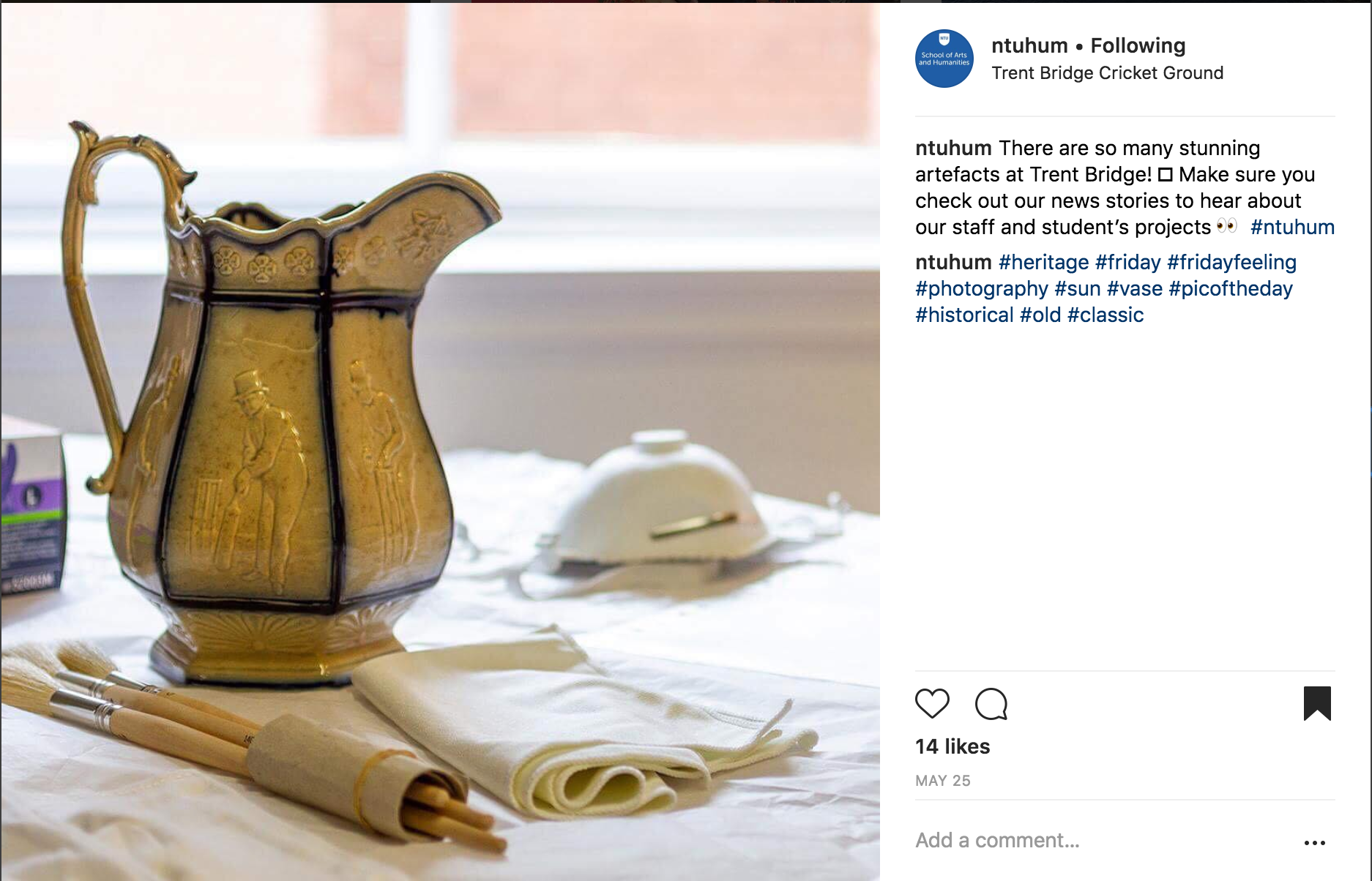Open ntuhum profile picture avatar
The width and height of the screenshot is (1372, 881).
click(x=944, y=59)
